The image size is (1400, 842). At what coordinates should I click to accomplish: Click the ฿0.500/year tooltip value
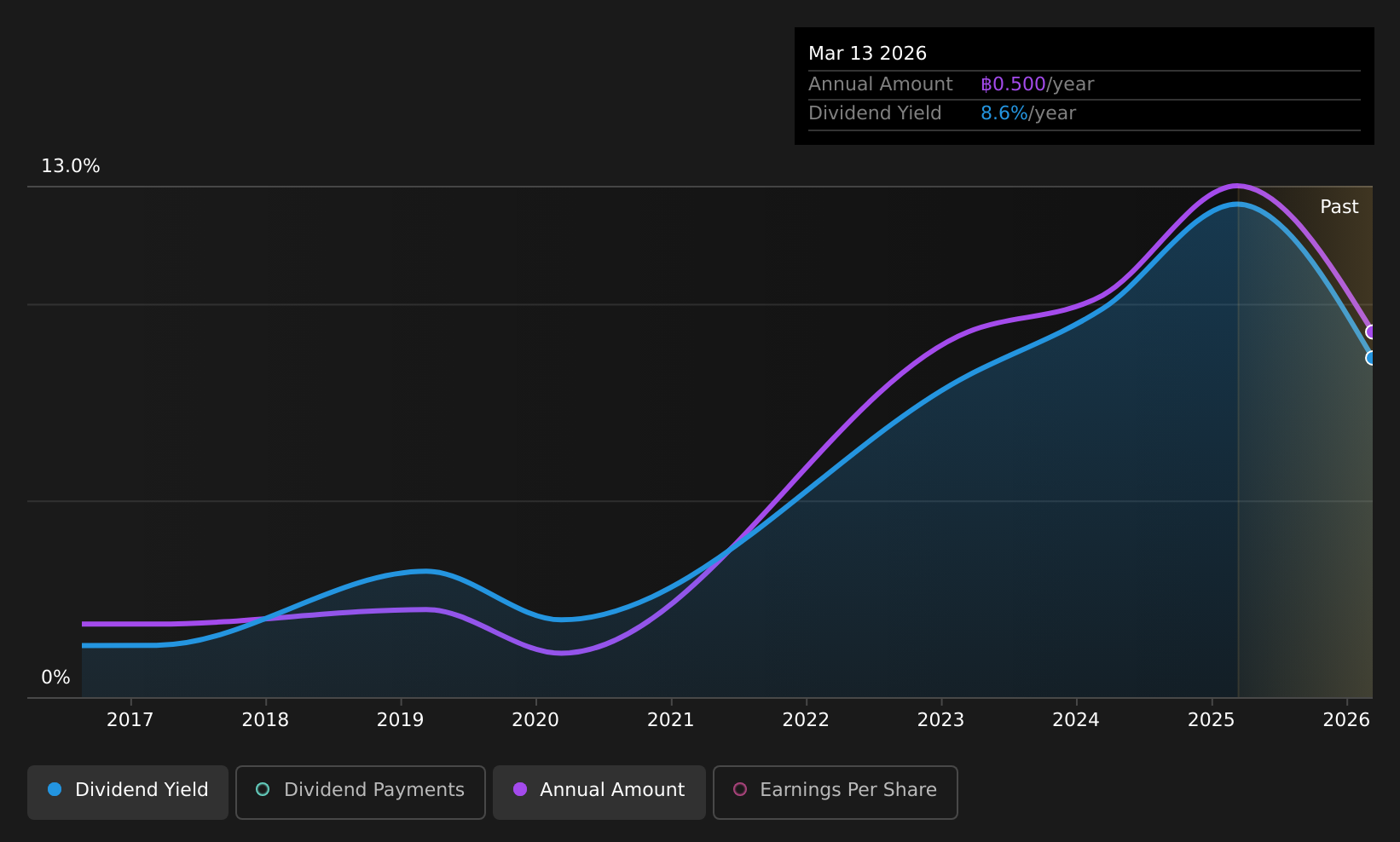[x=1037, y=84]
